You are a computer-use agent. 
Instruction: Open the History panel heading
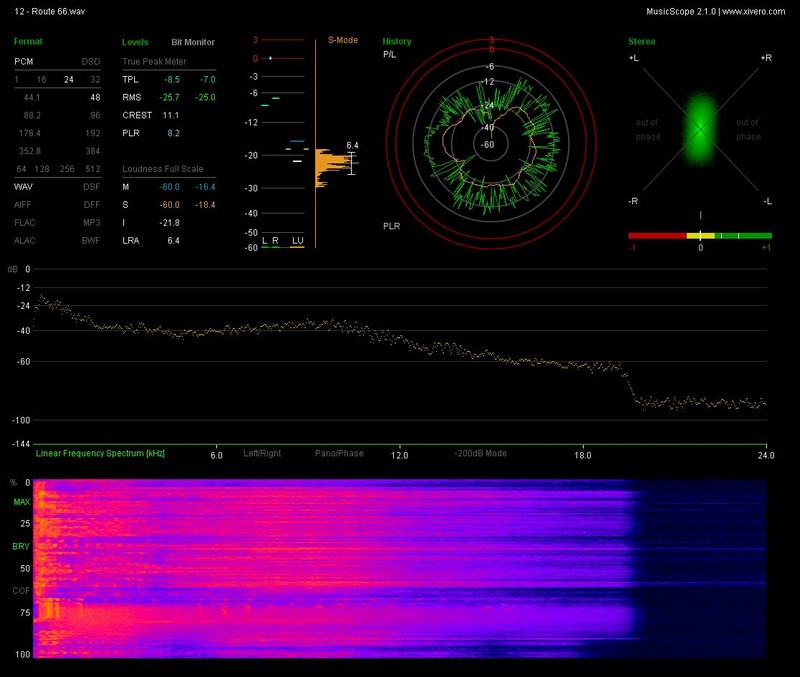(x=397, y=42)
